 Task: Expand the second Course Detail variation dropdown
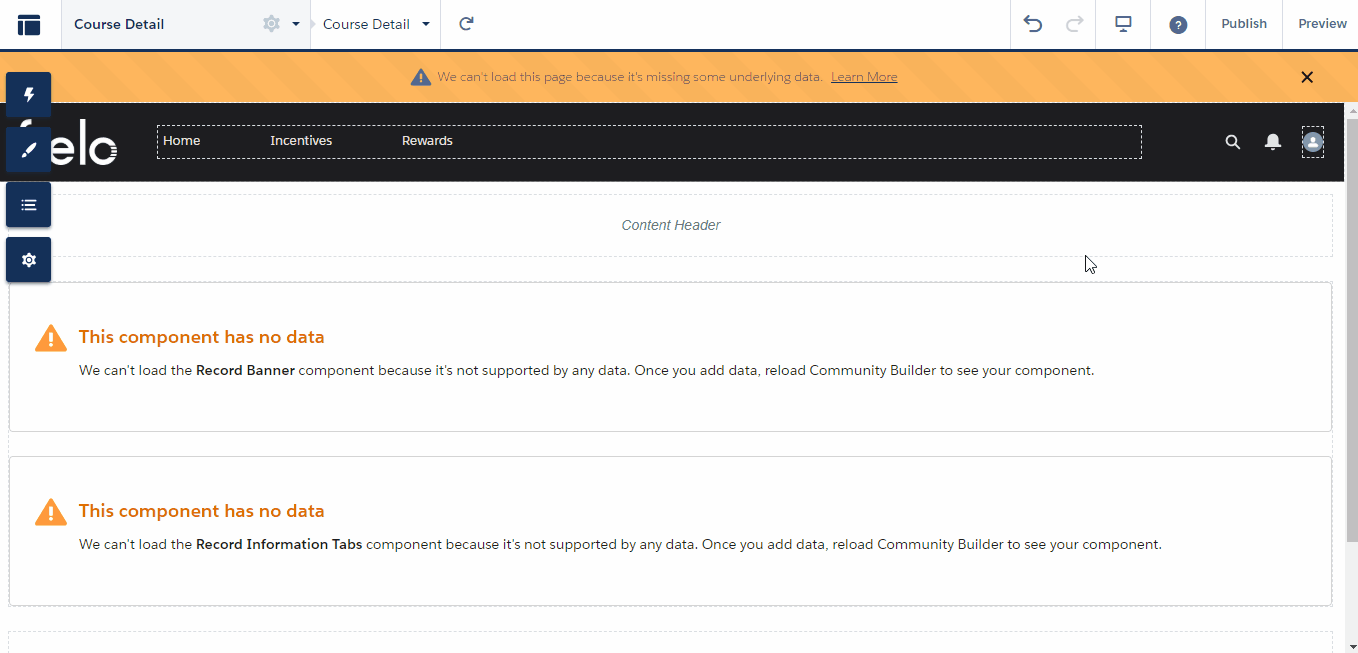[x=427, y=24]
